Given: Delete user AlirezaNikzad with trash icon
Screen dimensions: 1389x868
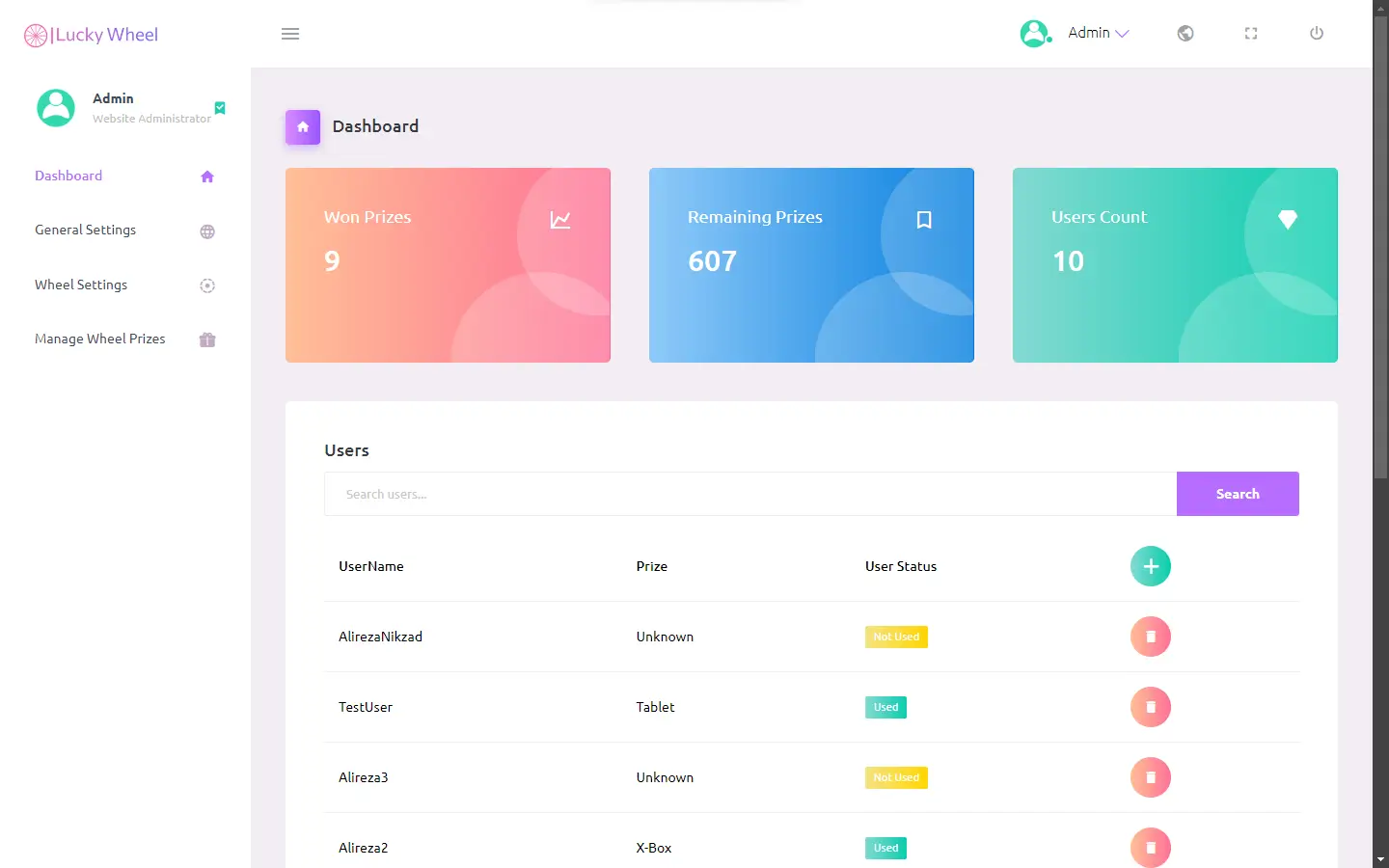Looking at the screenshot, I should point(1151,637).
